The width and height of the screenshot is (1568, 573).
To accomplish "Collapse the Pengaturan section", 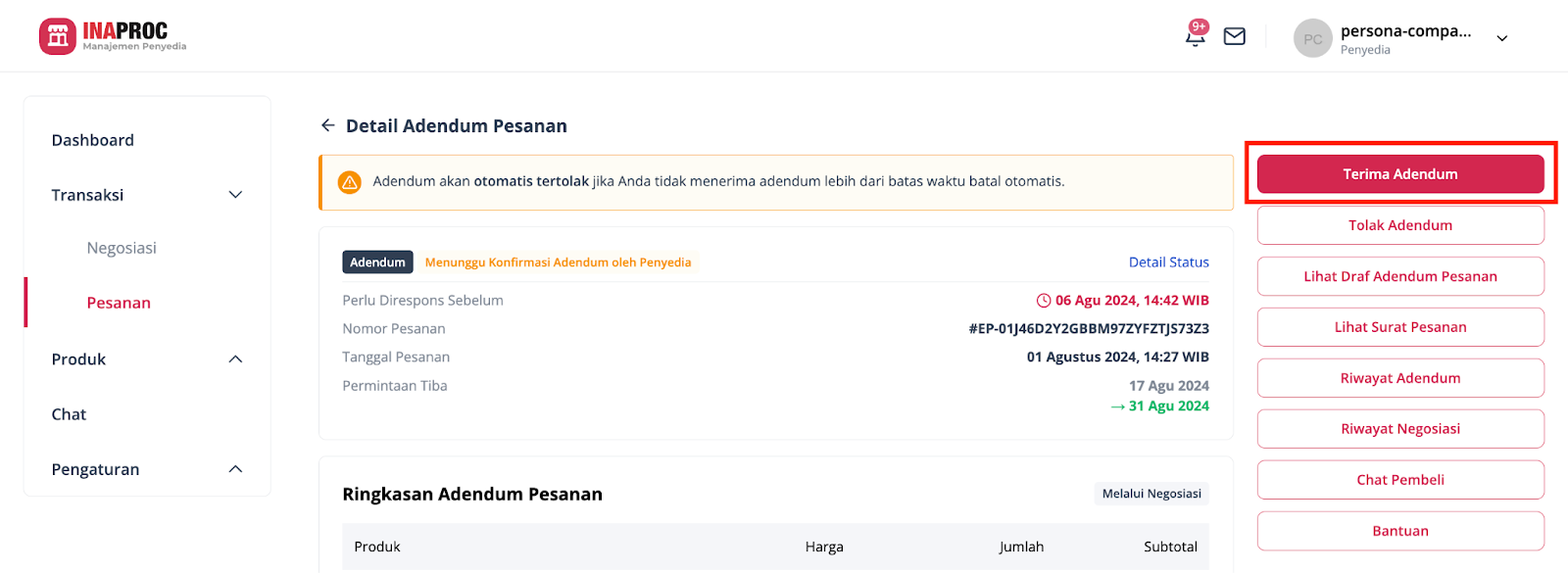I will pos(235,468).
